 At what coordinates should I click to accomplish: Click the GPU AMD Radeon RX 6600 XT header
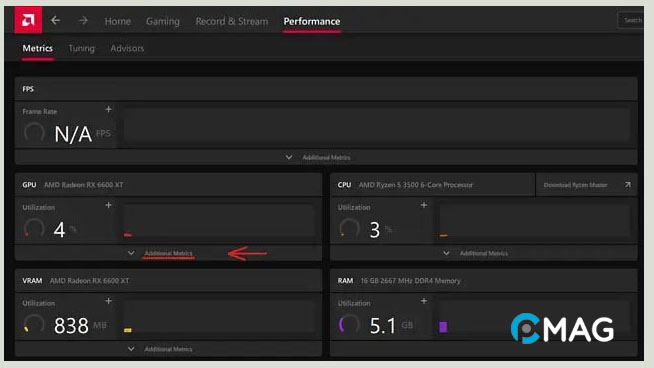pos(168,185)
